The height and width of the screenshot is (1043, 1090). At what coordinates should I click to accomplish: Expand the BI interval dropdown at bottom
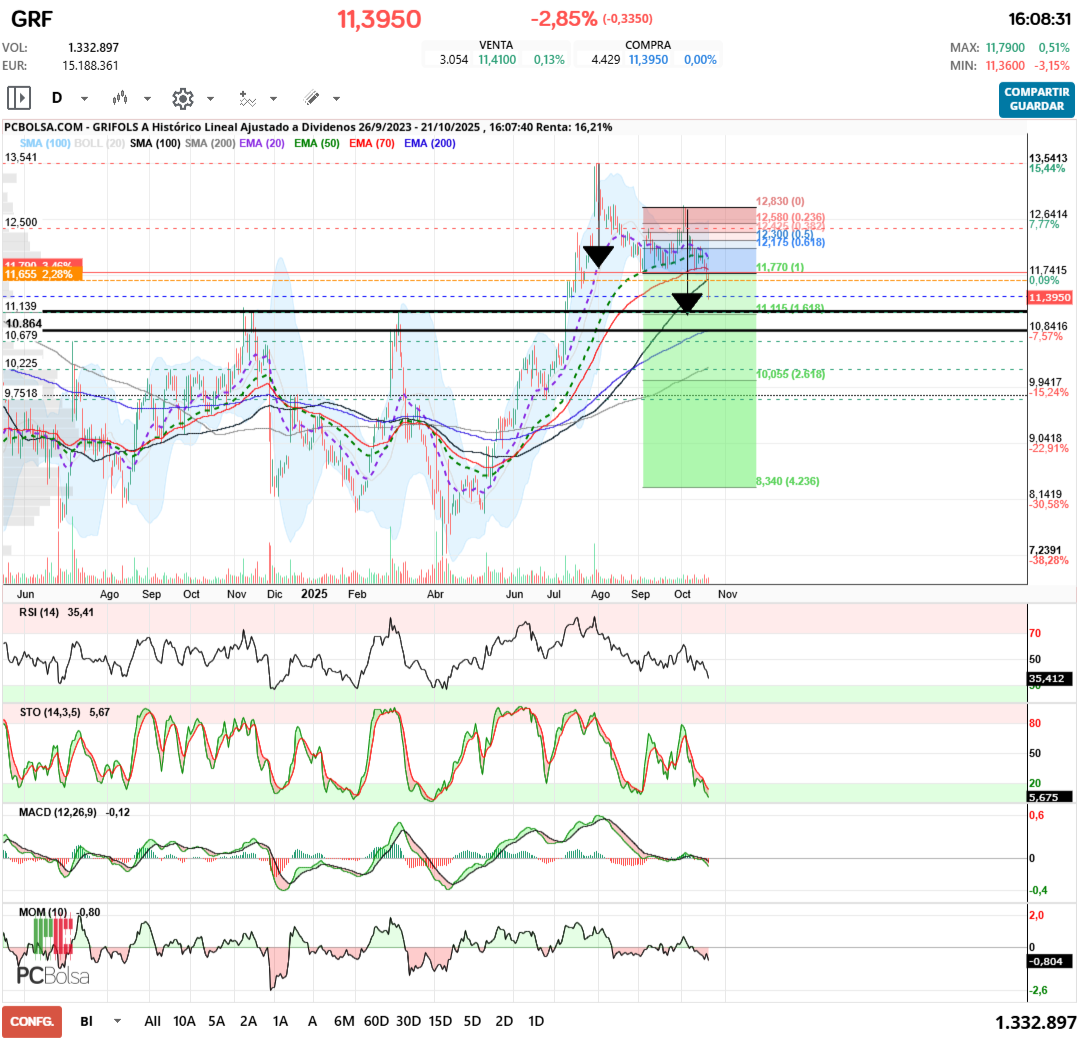click(x=116, y=1021)
